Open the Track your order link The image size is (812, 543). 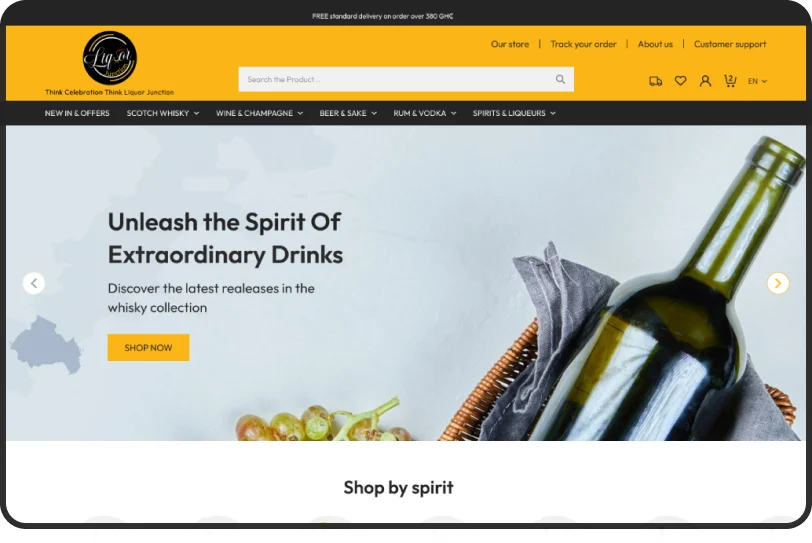tap(583, 44)
